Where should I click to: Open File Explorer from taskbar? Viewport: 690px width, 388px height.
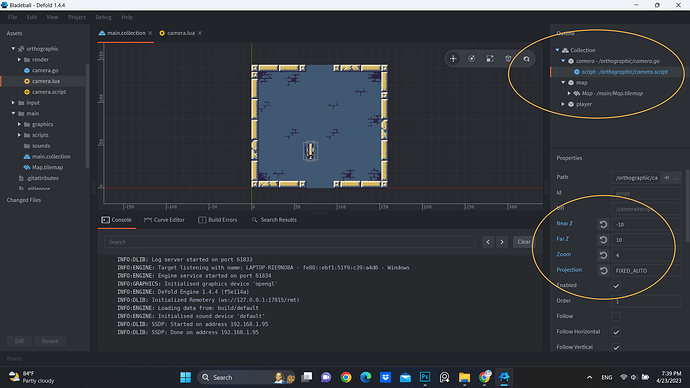click(x=464, y=377)
